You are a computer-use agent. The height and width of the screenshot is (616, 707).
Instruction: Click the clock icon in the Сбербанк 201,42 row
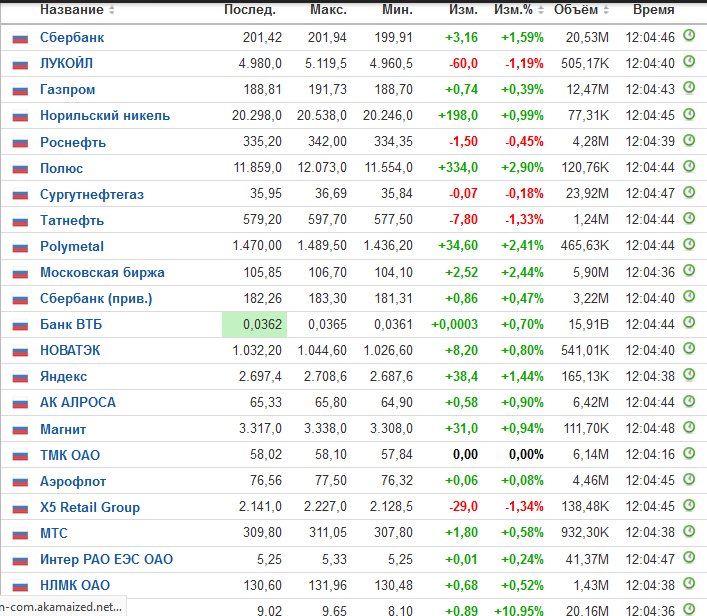(x=689, y=35)
